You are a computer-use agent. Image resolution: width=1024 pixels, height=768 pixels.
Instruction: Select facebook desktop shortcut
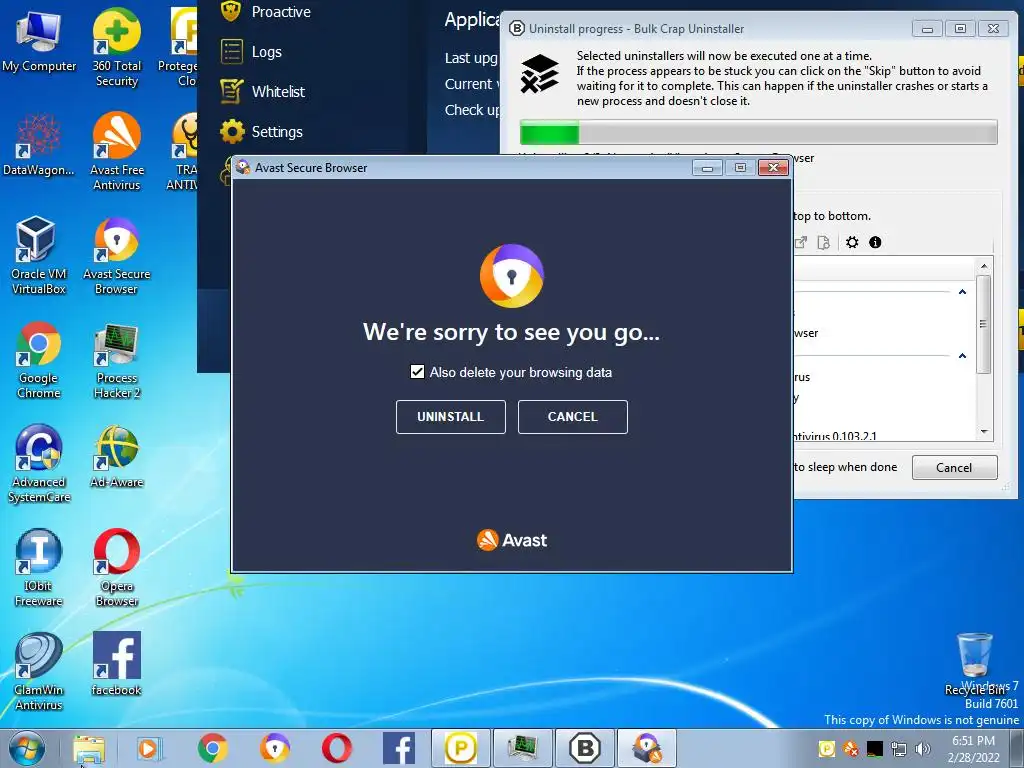pyautogui.click(x=116, y=664)
